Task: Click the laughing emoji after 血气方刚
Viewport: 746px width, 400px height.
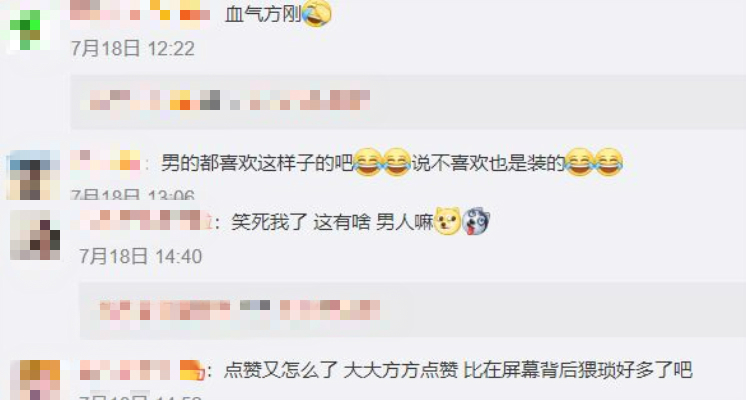Action: coord(316,13)
